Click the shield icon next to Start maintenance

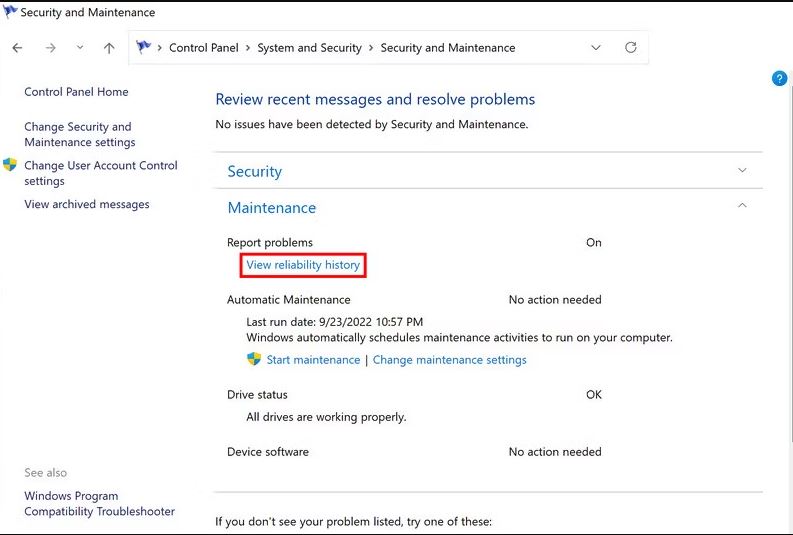point(254,359)
